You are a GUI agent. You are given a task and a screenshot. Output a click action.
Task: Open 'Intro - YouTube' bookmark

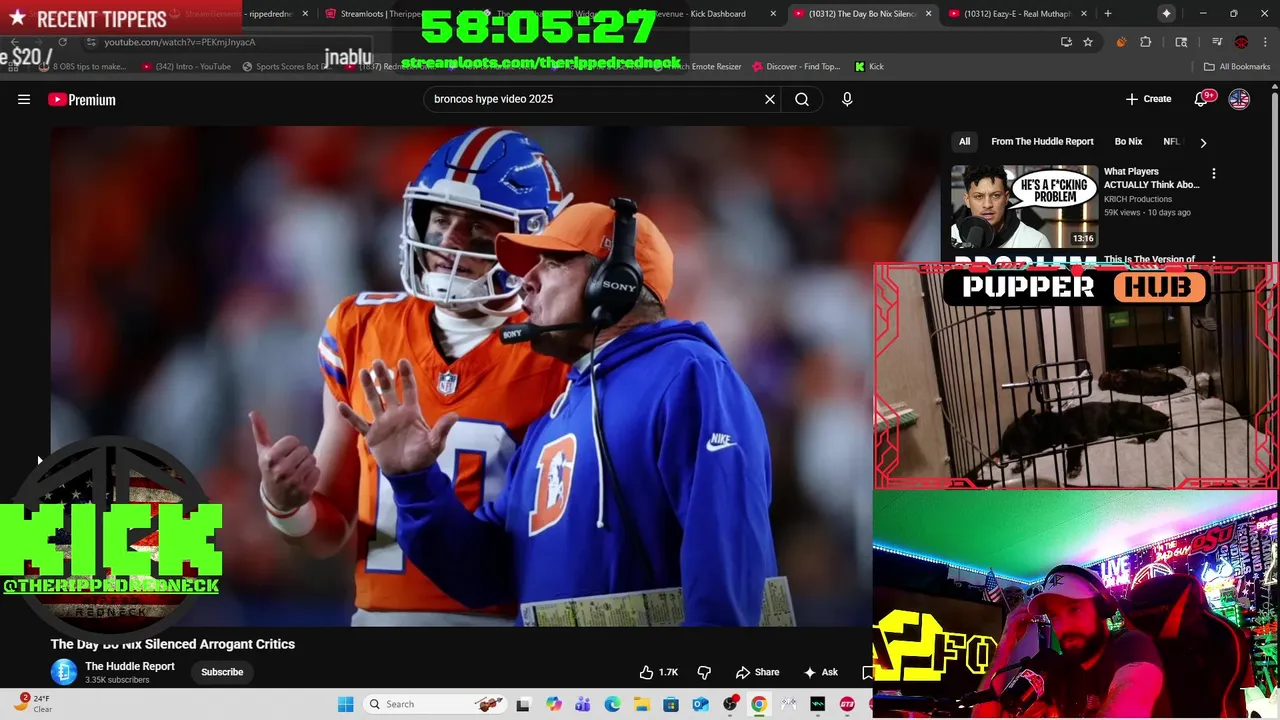coord(187,67)
